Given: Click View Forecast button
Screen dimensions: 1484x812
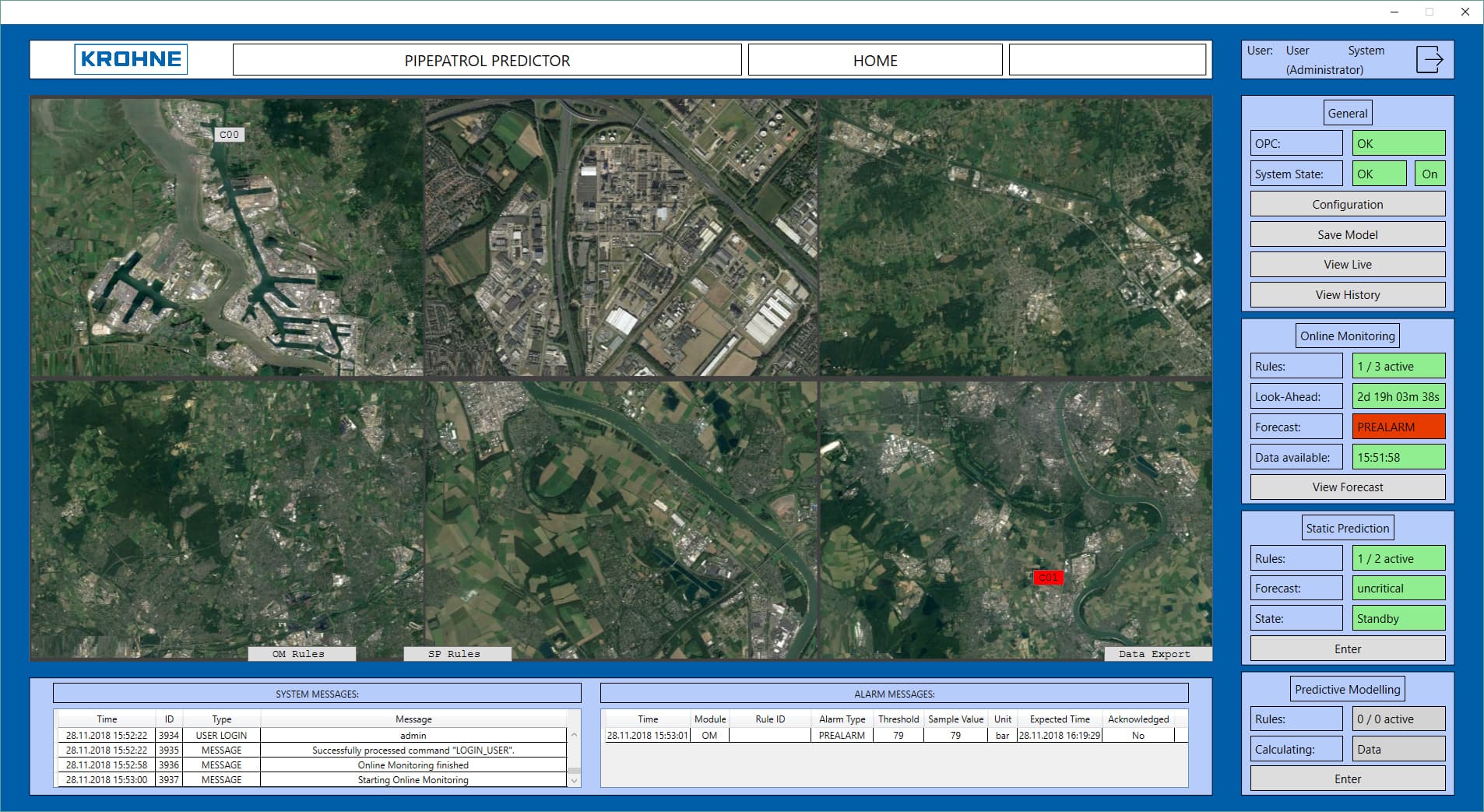Looking at the screenshot, I should coord(1347,487).
